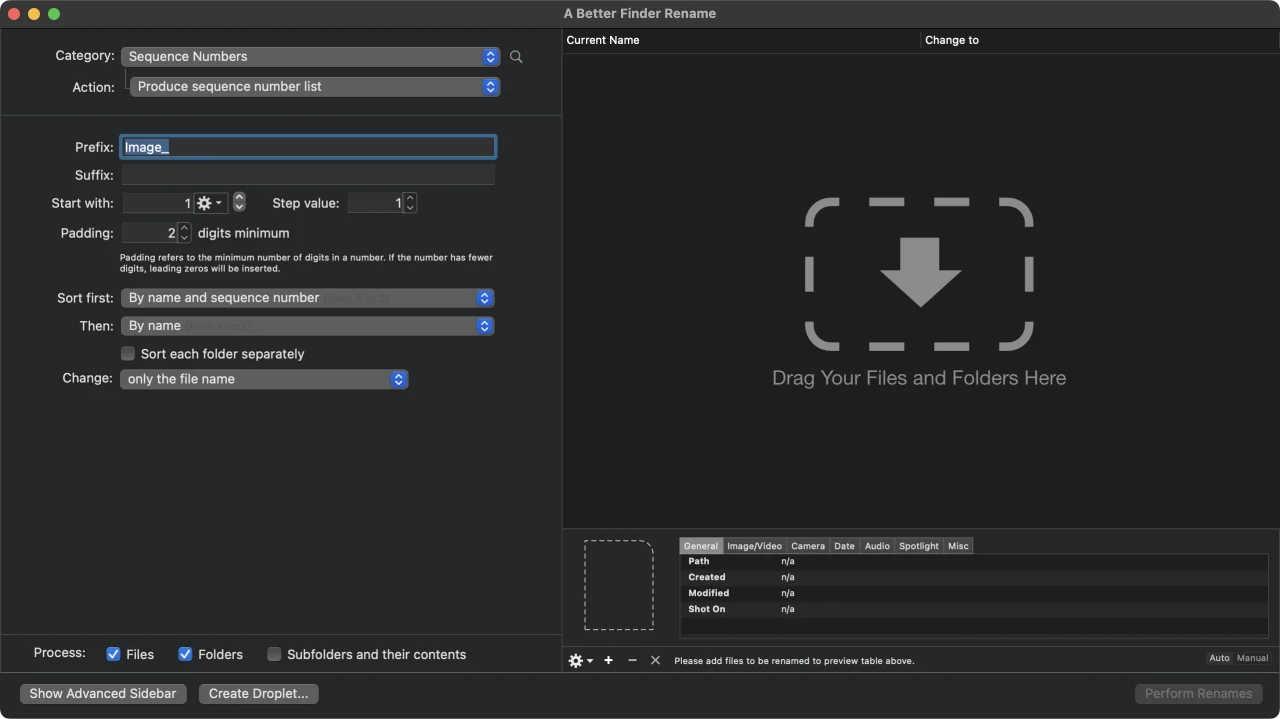This screenshot has width=1280, height=719.
Task: Open the gear actions menu under the preview table
Action: (580, 660)
